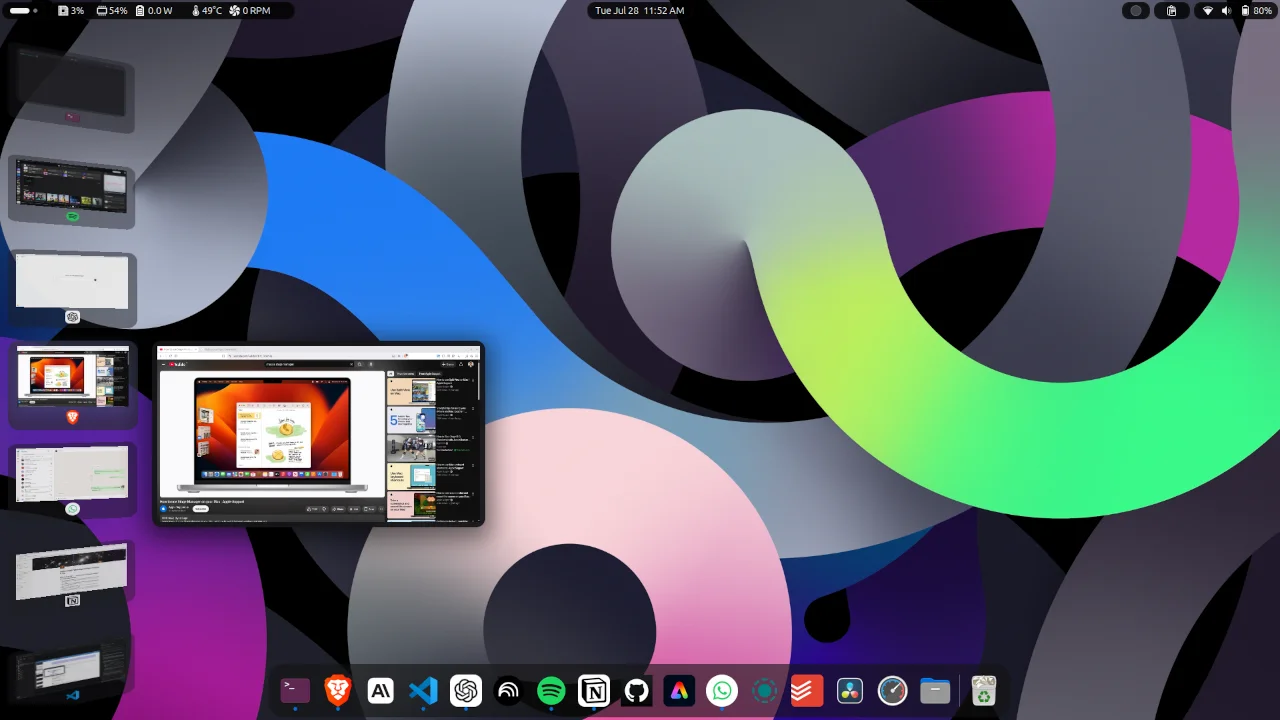1280x720 pixels.
Task: Open the Files manager from the dock
Action: 935,690
